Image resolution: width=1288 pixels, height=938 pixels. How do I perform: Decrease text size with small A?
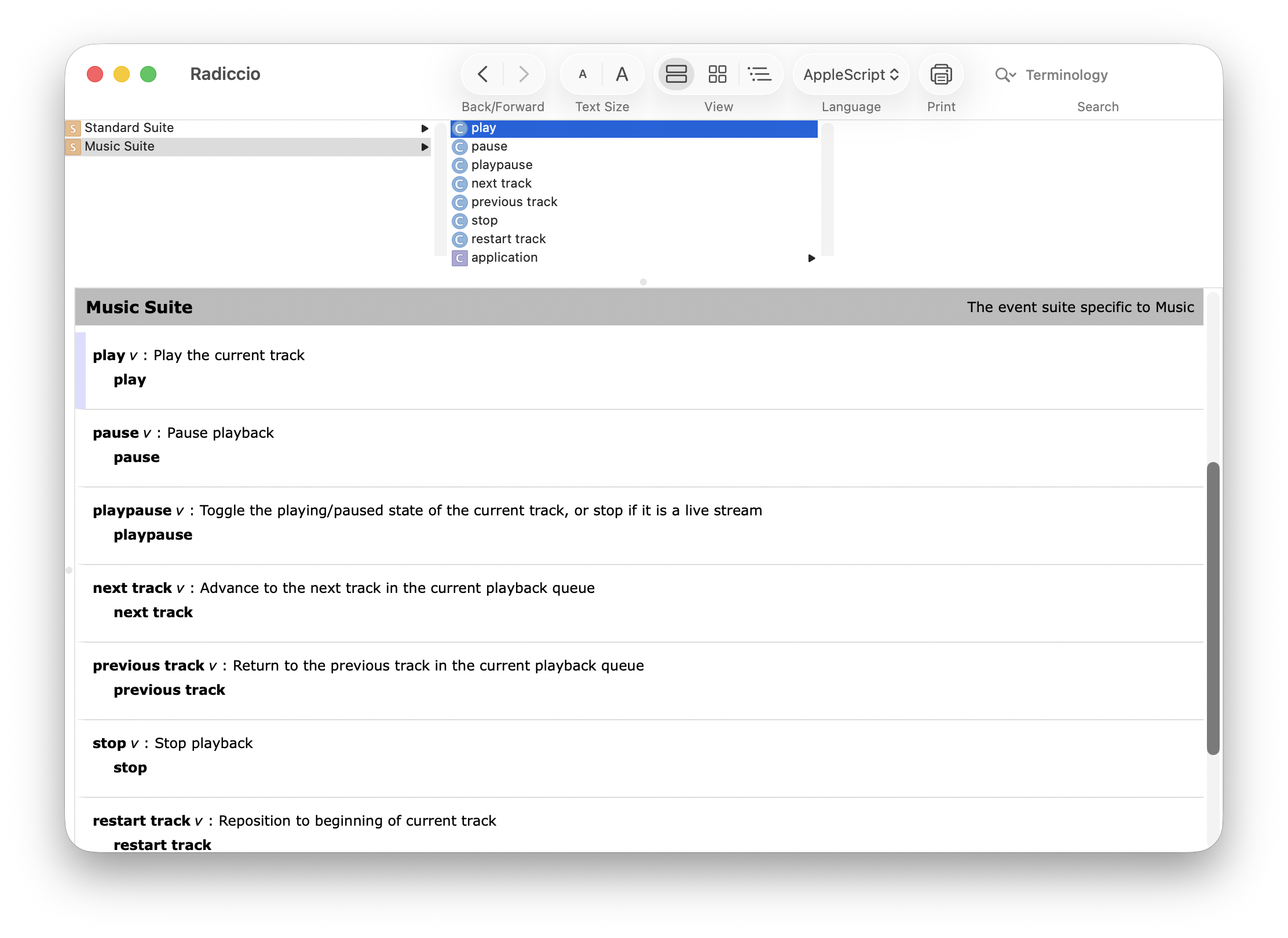pos(583,74)
